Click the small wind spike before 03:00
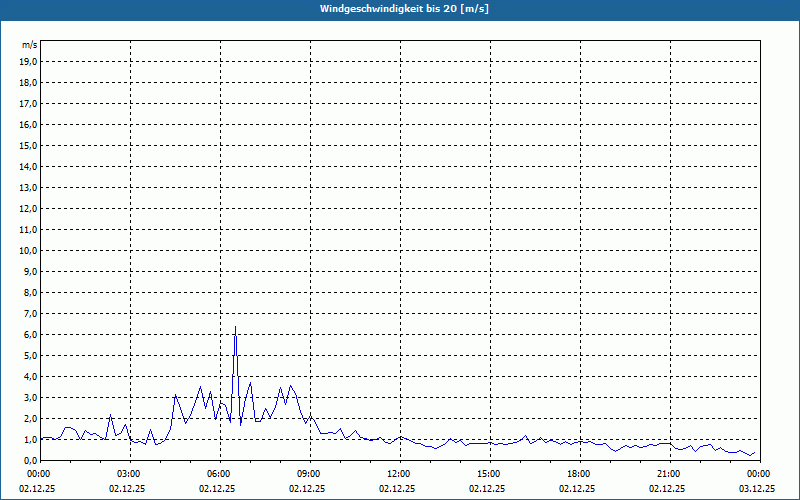Viewport: 800px width, 500px height. click(x=110, y=415)
